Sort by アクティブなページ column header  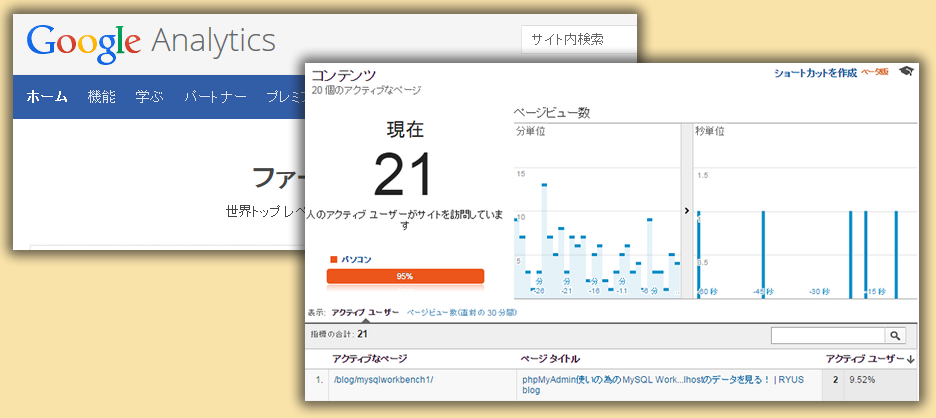click(370, 359)
